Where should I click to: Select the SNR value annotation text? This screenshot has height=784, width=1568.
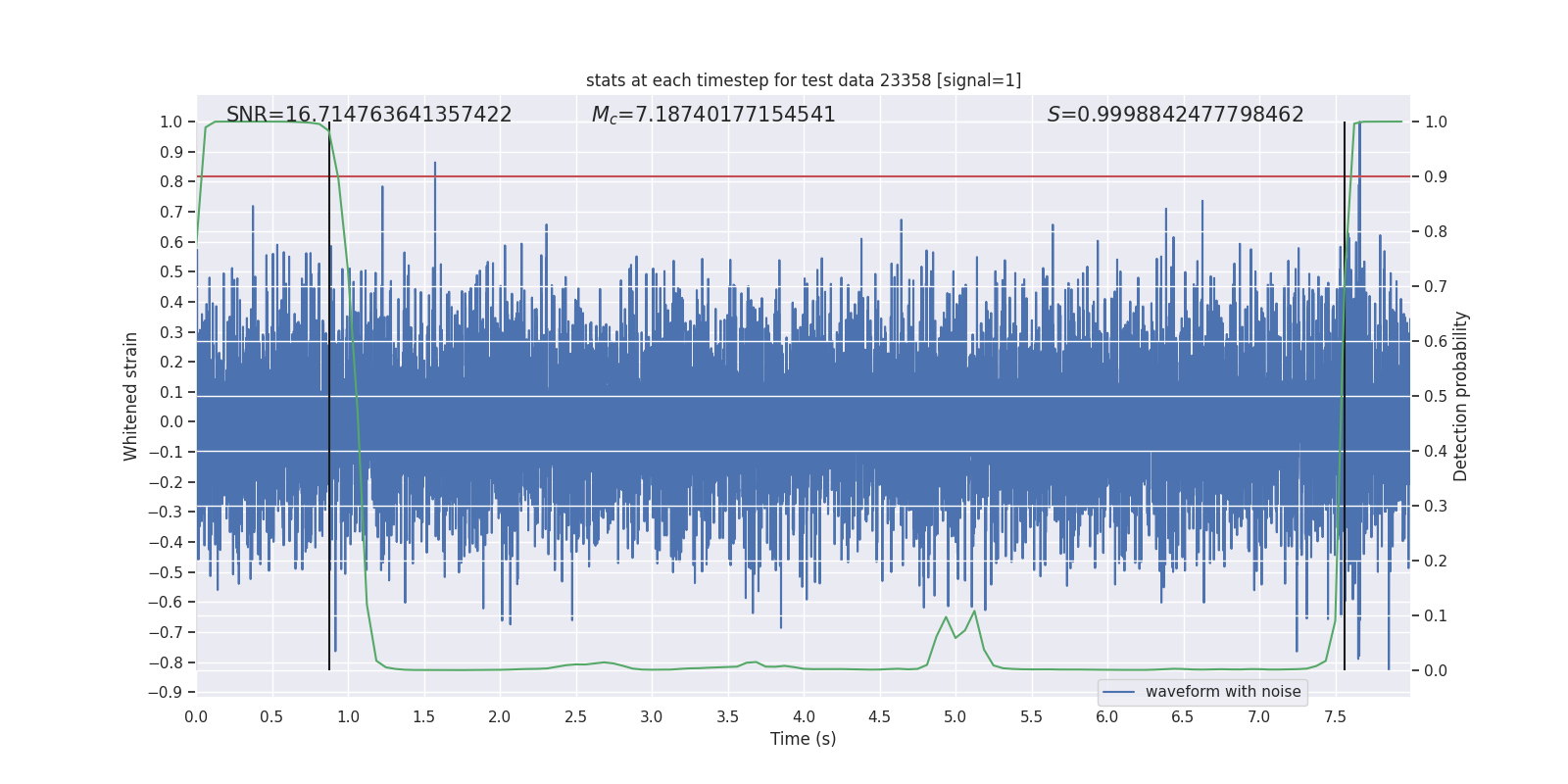368,115
